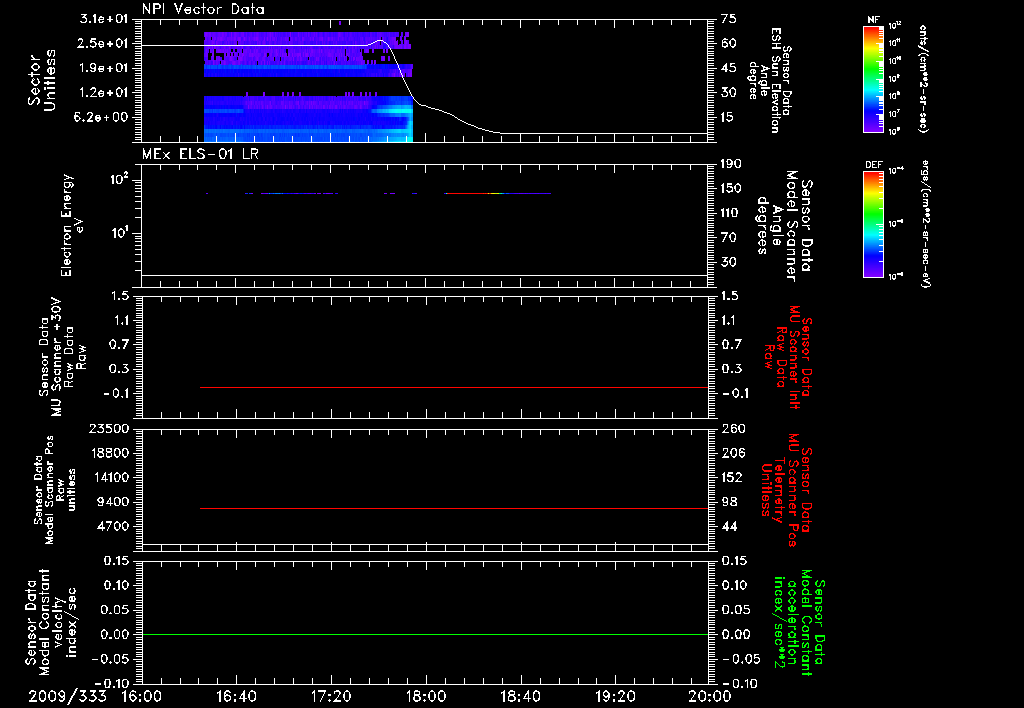Click the 23500 scanner position tick label

(108, 428)
